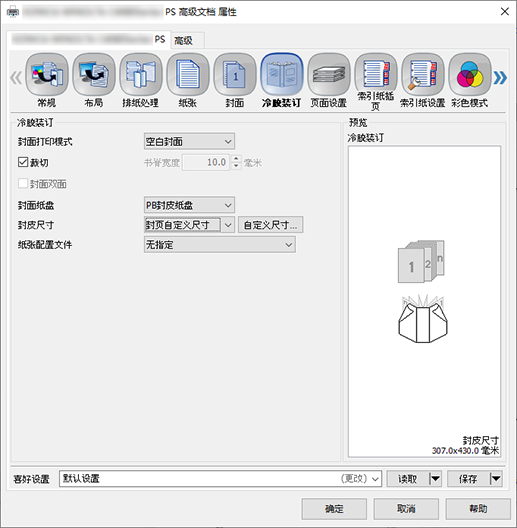This screenshot has width=517, height=528.
Task: Close the properties dialog window
Action: 505,12
